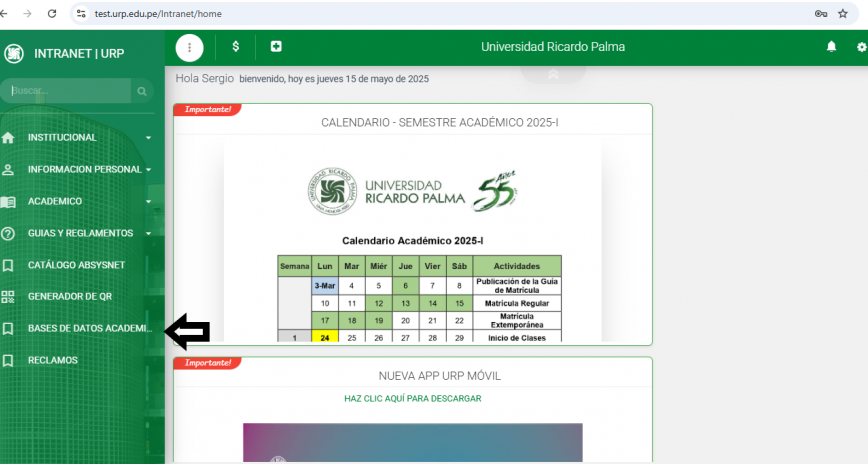
Task: Click the Importante! tag on calendar card
Action: pyautogui.click(x=208, y=110)
